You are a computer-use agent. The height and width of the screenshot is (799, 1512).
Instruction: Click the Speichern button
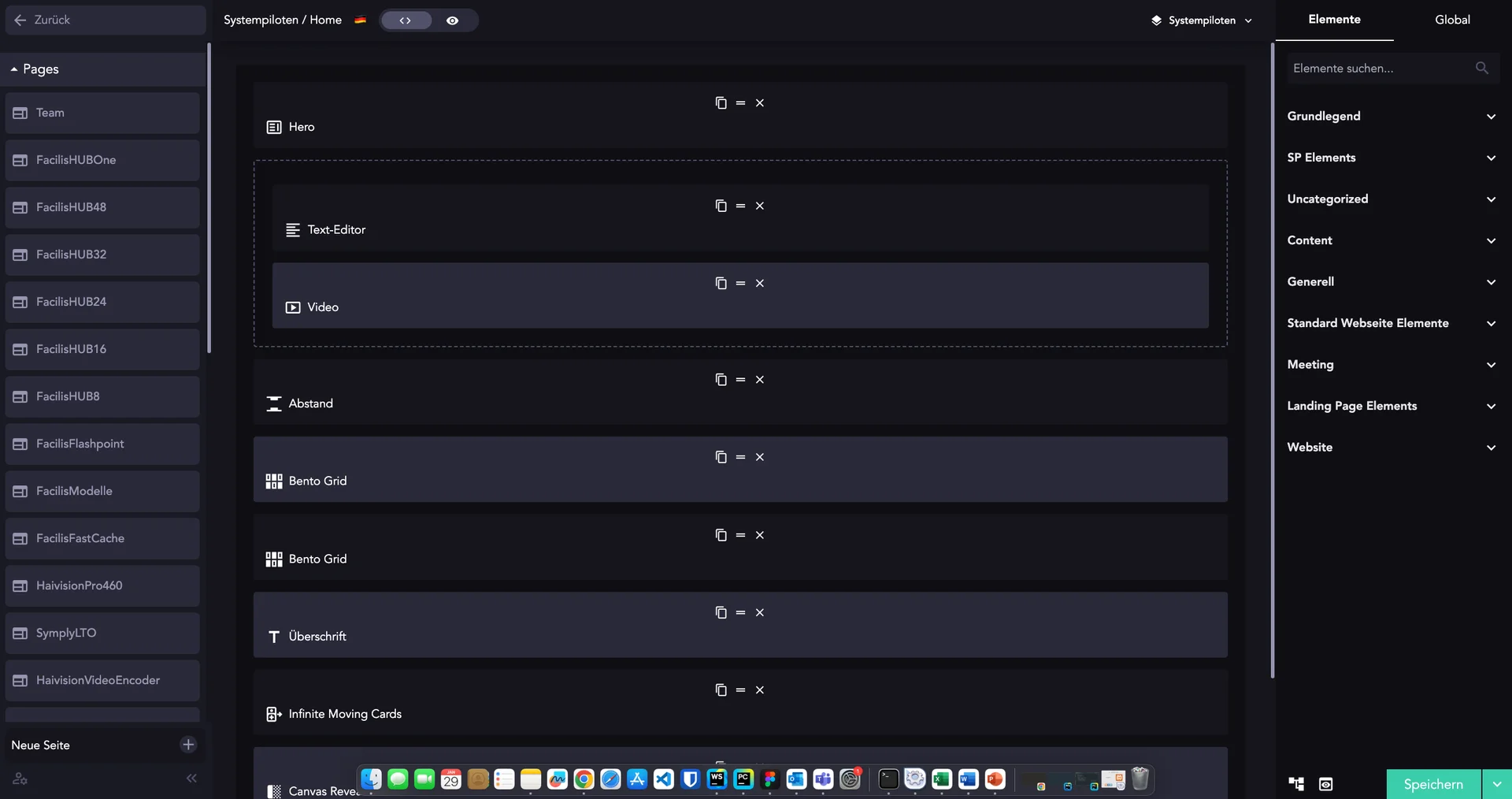click(1433, 784)
